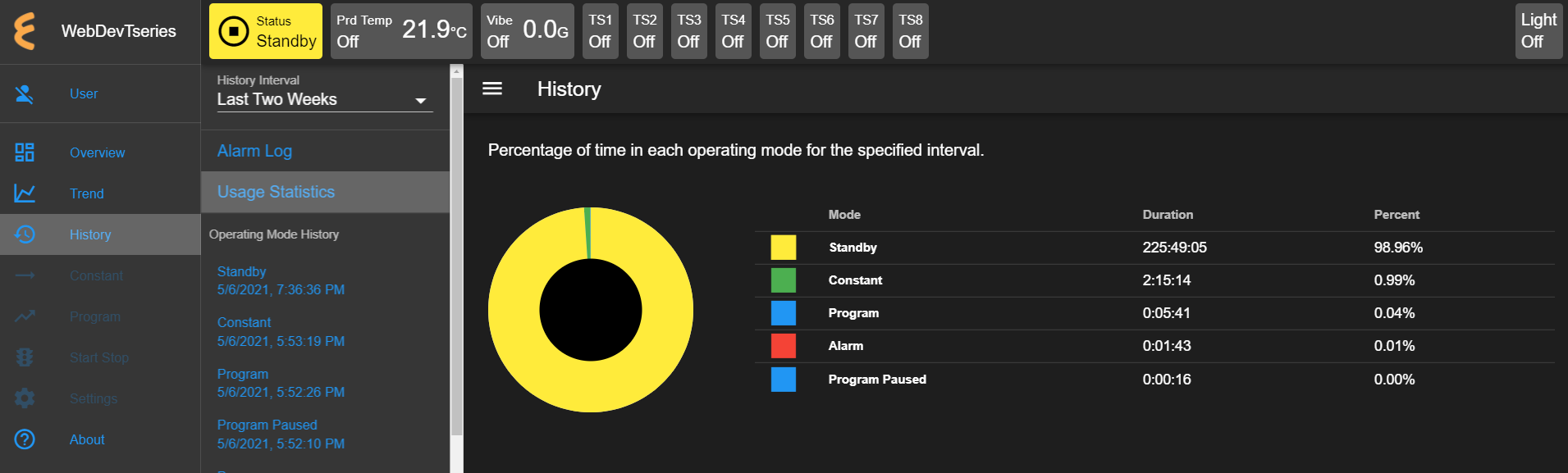The height and width of the screenshot is (473, 1568).
Task: Click the 98.96% percent value
Action: 1398,248
